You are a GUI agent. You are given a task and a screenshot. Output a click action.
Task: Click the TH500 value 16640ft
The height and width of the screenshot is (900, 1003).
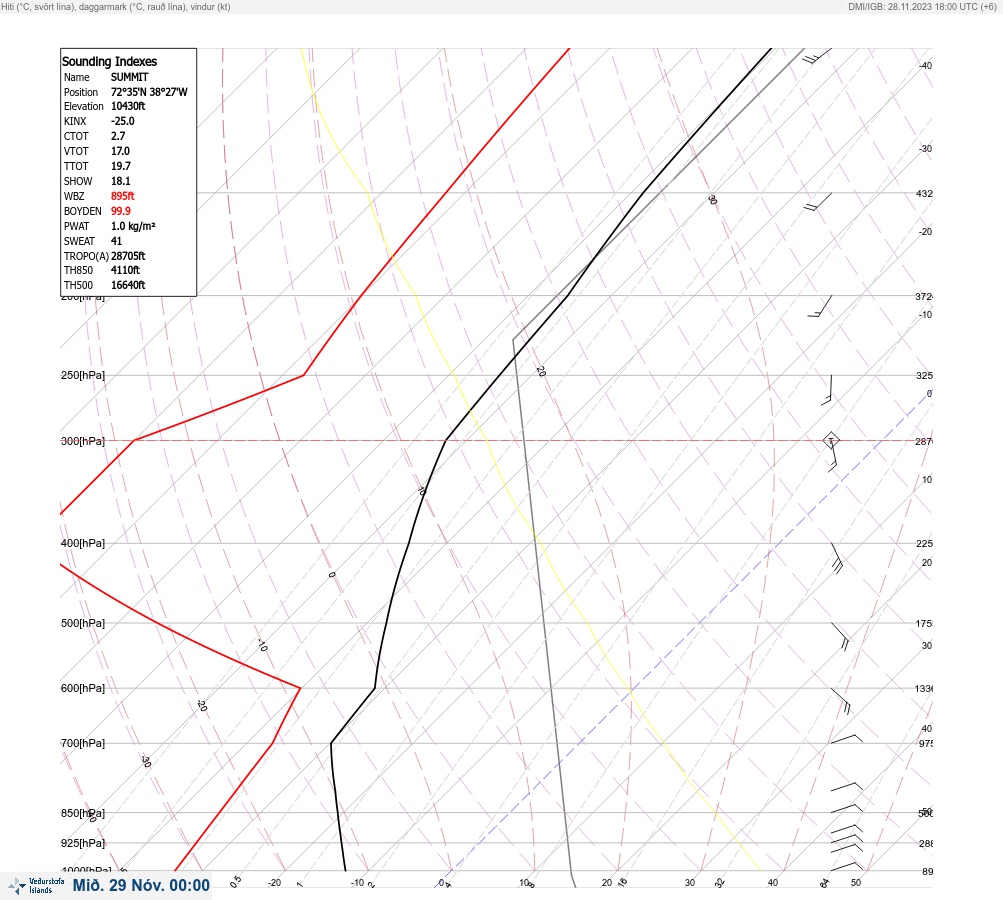click(128, 285)
